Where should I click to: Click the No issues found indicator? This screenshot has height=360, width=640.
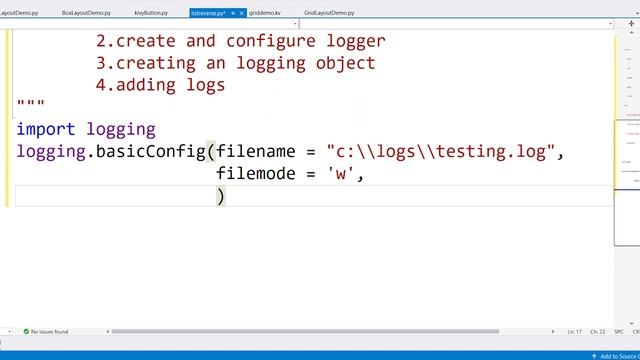point(46,331)
